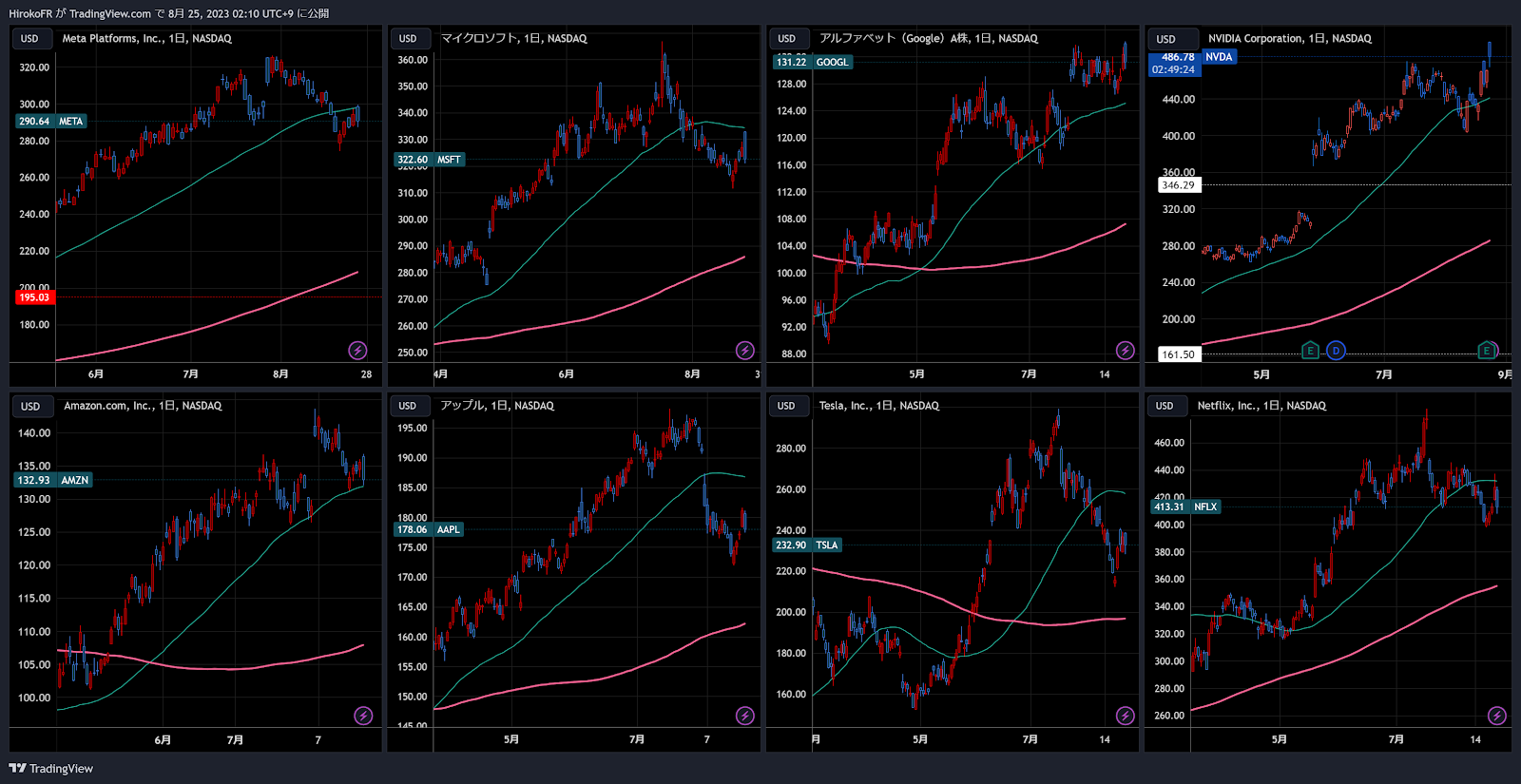
Task: Click the 280.00 level on Tesla price axis
Action: pos(791,449)
